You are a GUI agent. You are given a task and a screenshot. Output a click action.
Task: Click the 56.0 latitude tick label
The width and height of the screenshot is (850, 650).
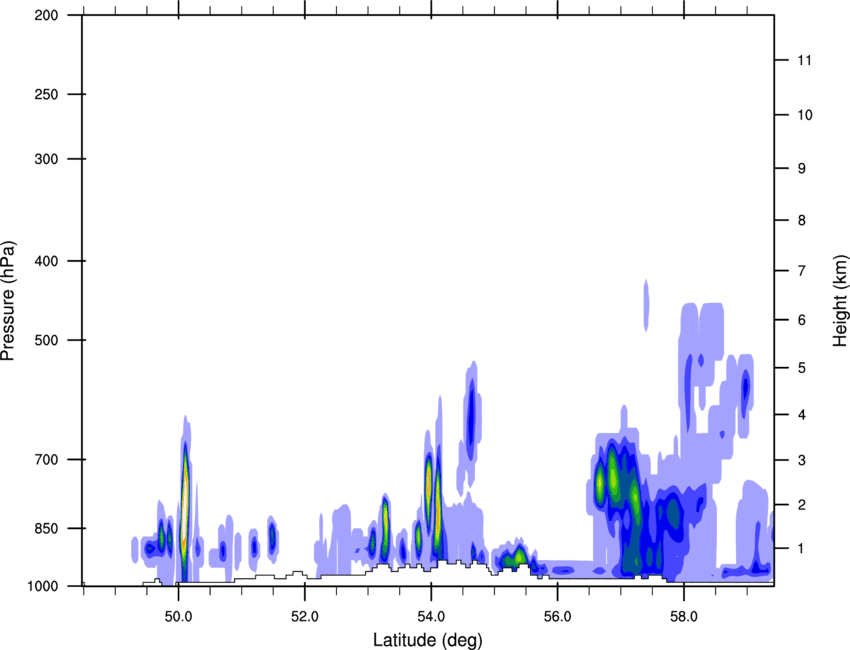(x=557, y=616)
